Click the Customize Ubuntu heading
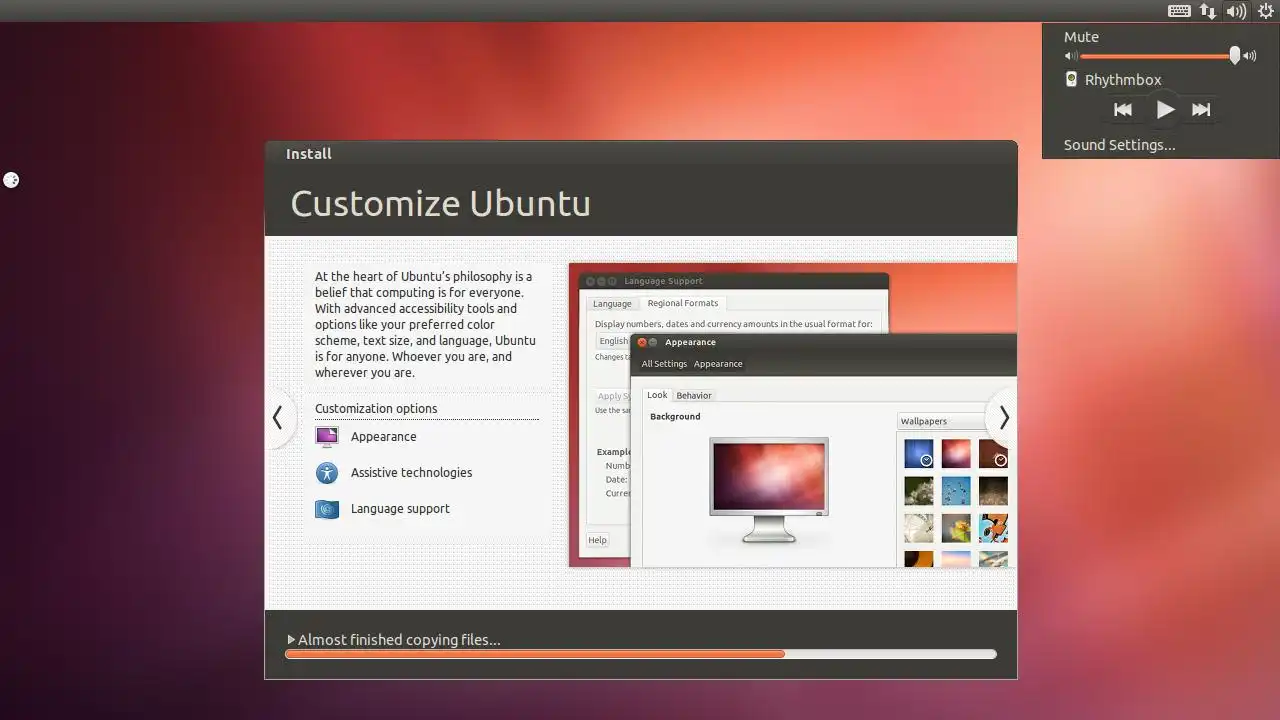Screen dimensions: 1280x720 pos(441,204)
